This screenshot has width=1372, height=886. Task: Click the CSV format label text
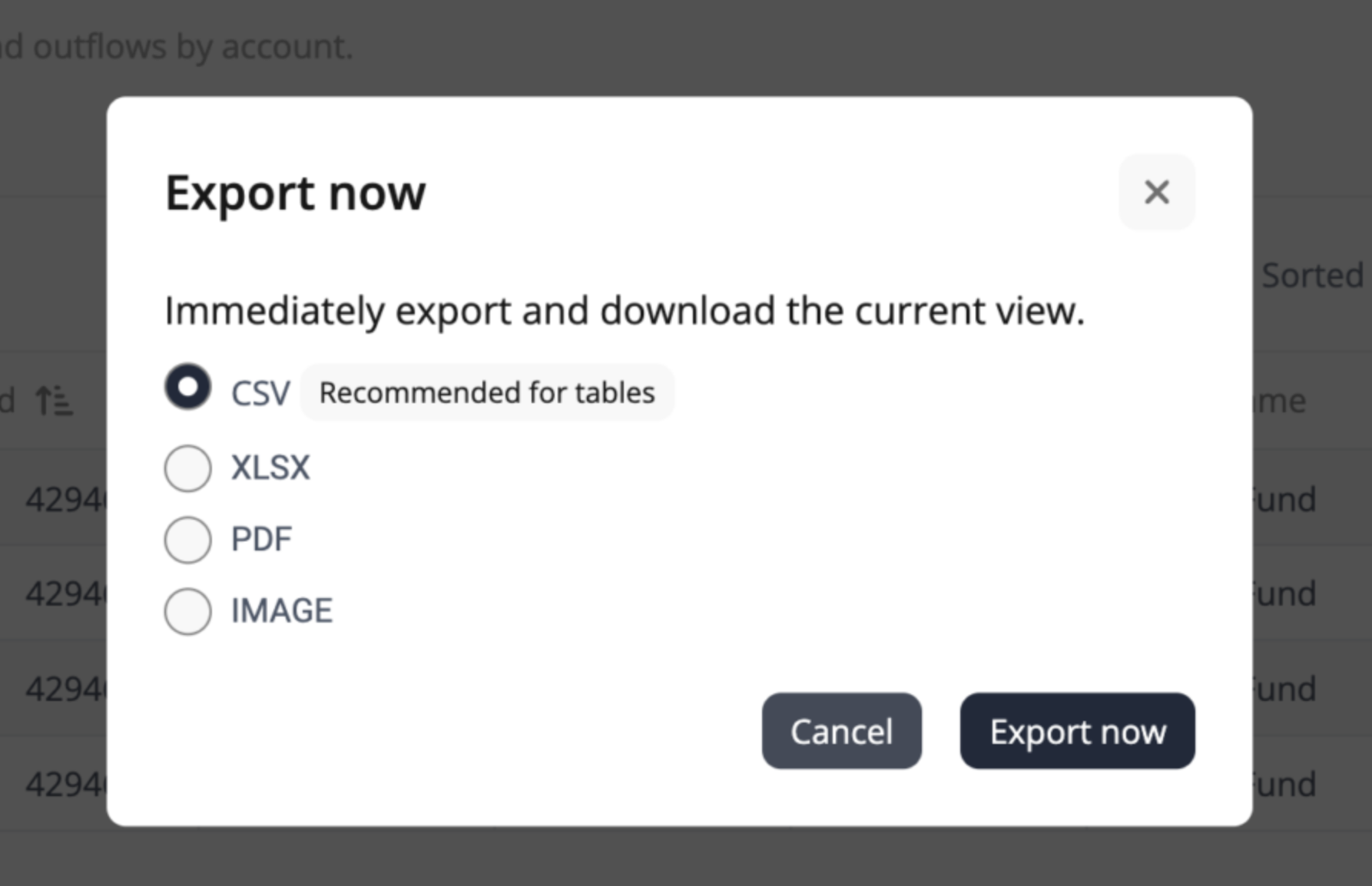(x=260, y=394)
